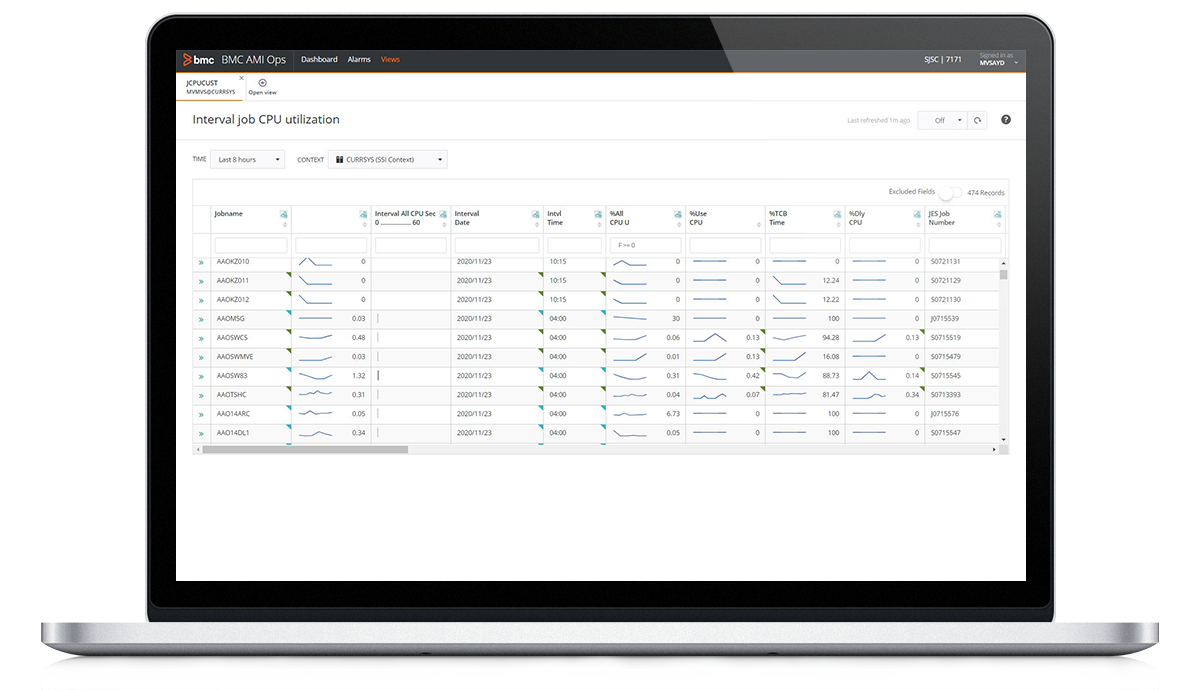Sort by Intvl Time column arrows
This screenshot has height=690, width=1200.
pyautogui.click(x=599, y=225)
